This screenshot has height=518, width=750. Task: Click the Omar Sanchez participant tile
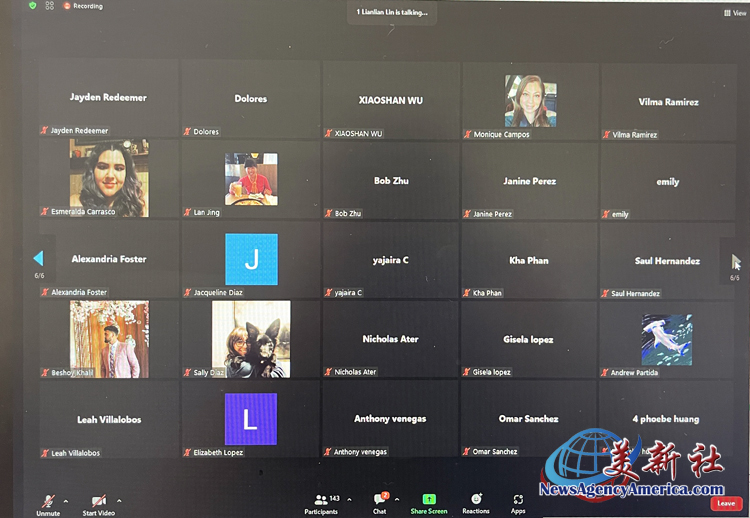point(528,419)
